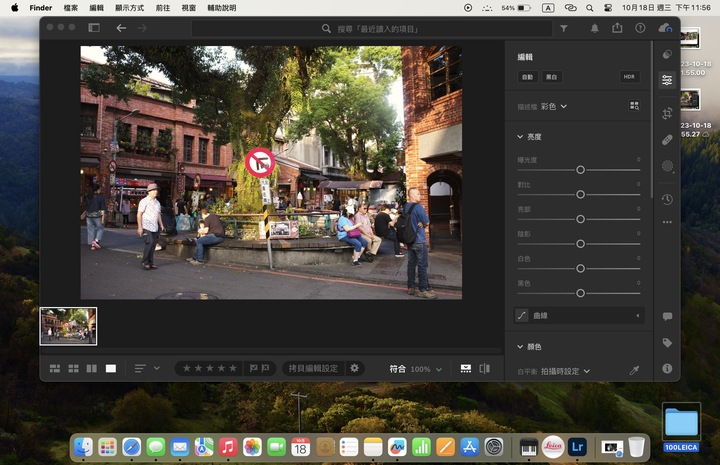Open Spotlight search in menu bar
This screenshot has height=465, width=720.
(590, 8)
